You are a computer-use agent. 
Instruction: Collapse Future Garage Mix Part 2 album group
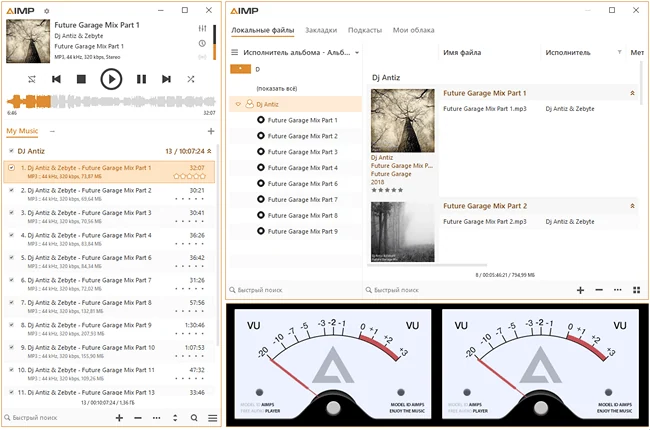pyautogui.click(x=632, y=206)
